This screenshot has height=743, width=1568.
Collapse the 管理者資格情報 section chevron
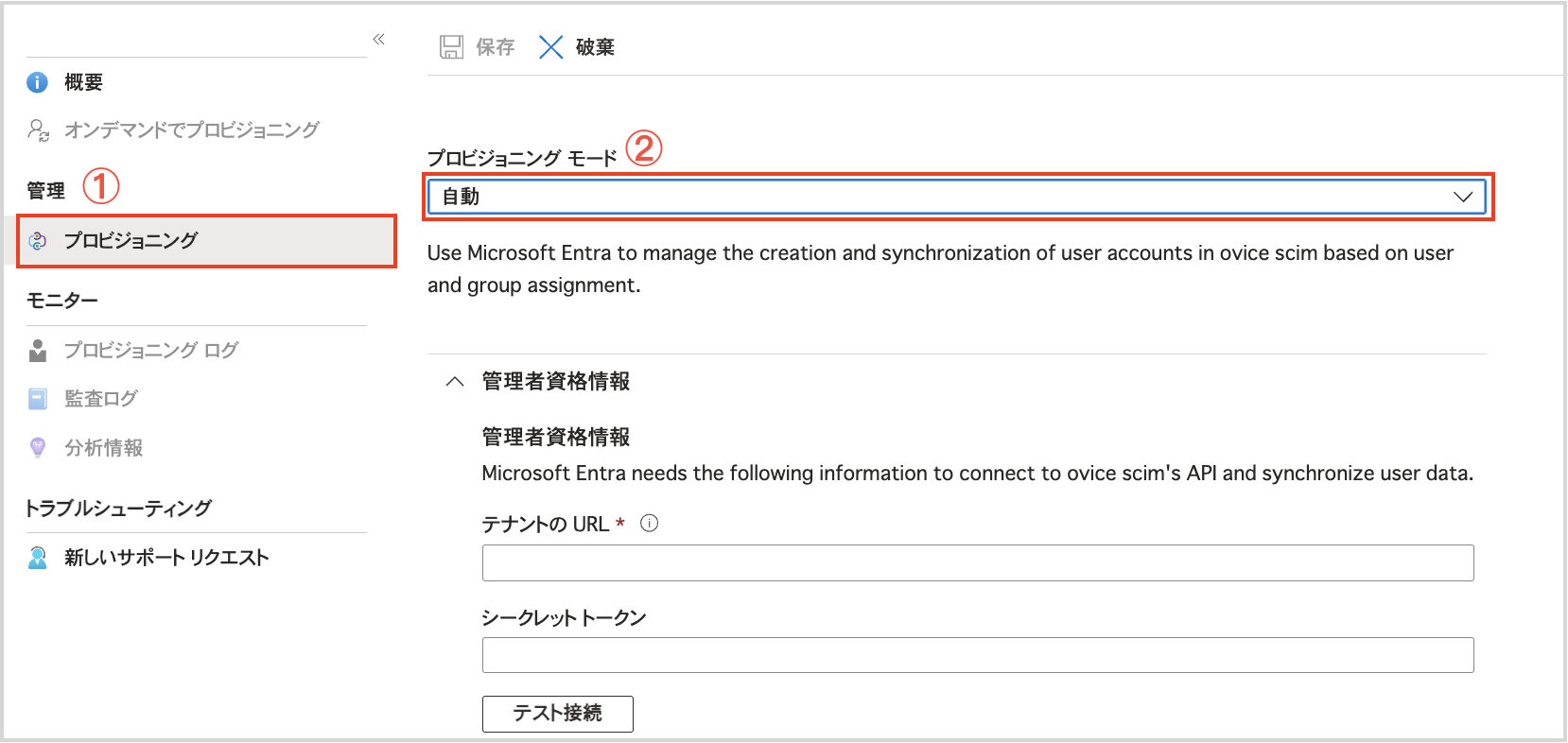pos(455,381)
